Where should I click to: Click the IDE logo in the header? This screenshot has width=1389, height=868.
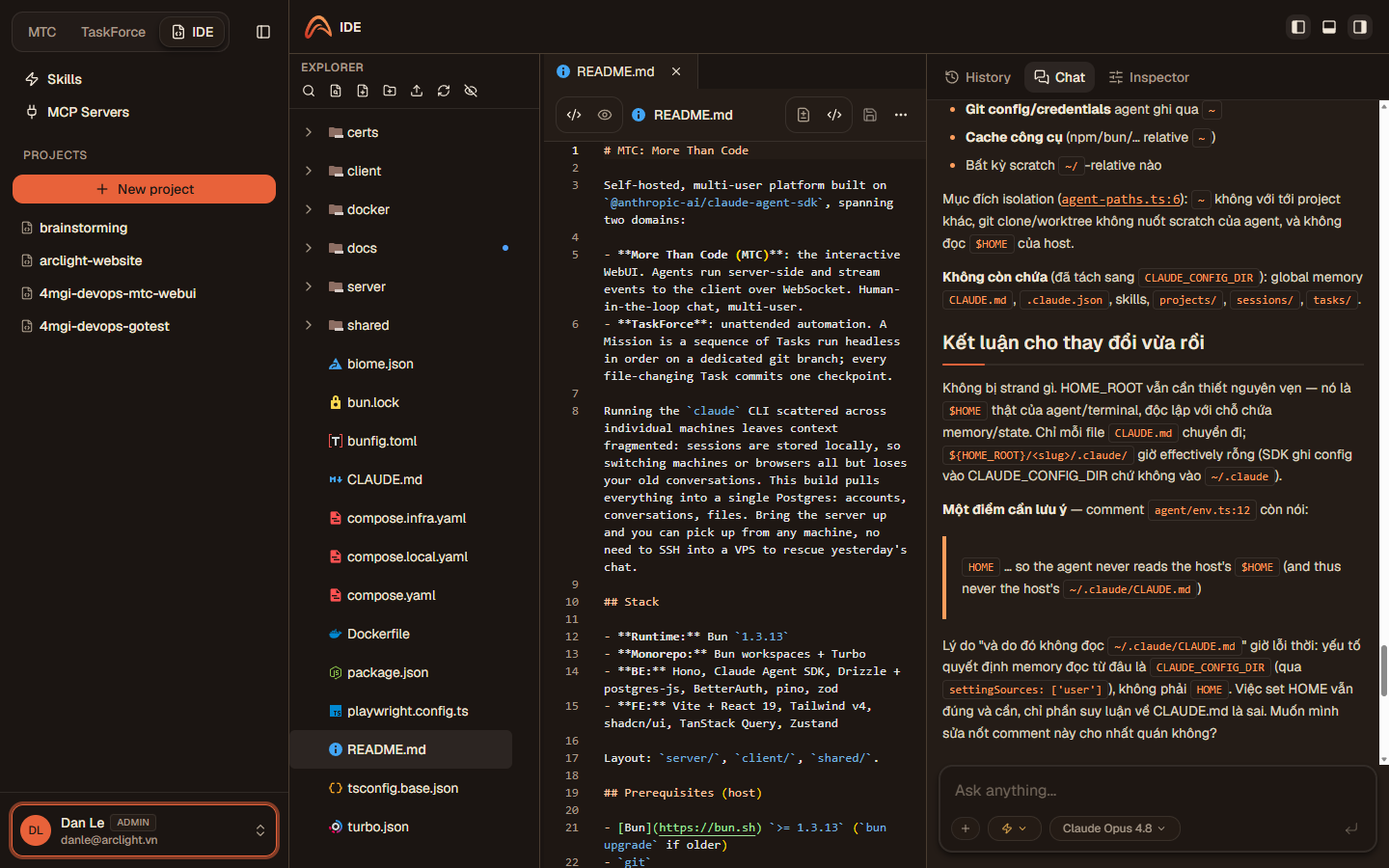pos(318,27)
